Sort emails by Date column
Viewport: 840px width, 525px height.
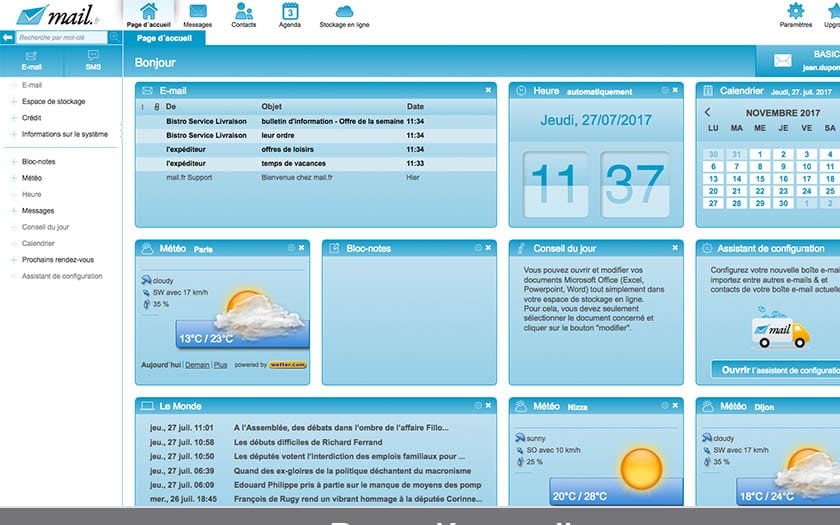415,107
